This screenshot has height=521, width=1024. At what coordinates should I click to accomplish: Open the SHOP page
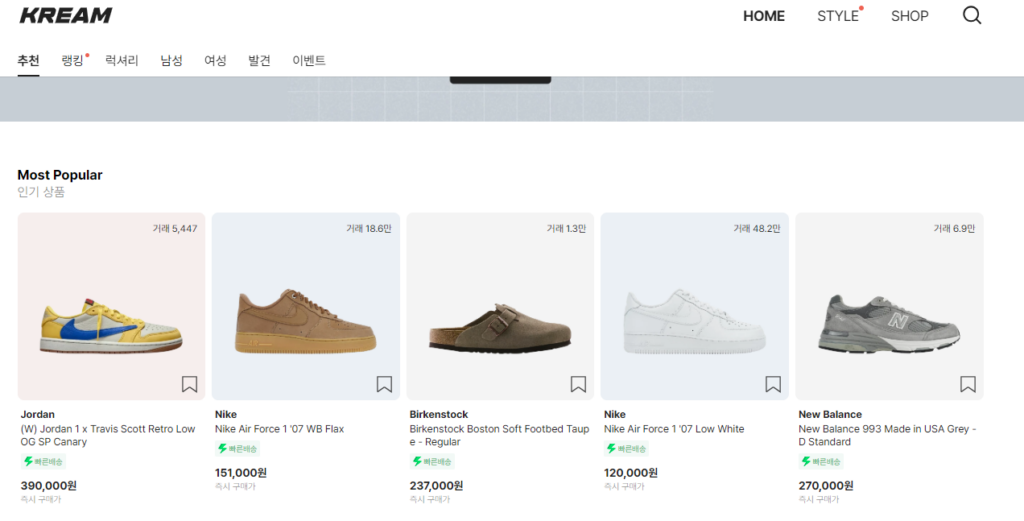[910, 16]
